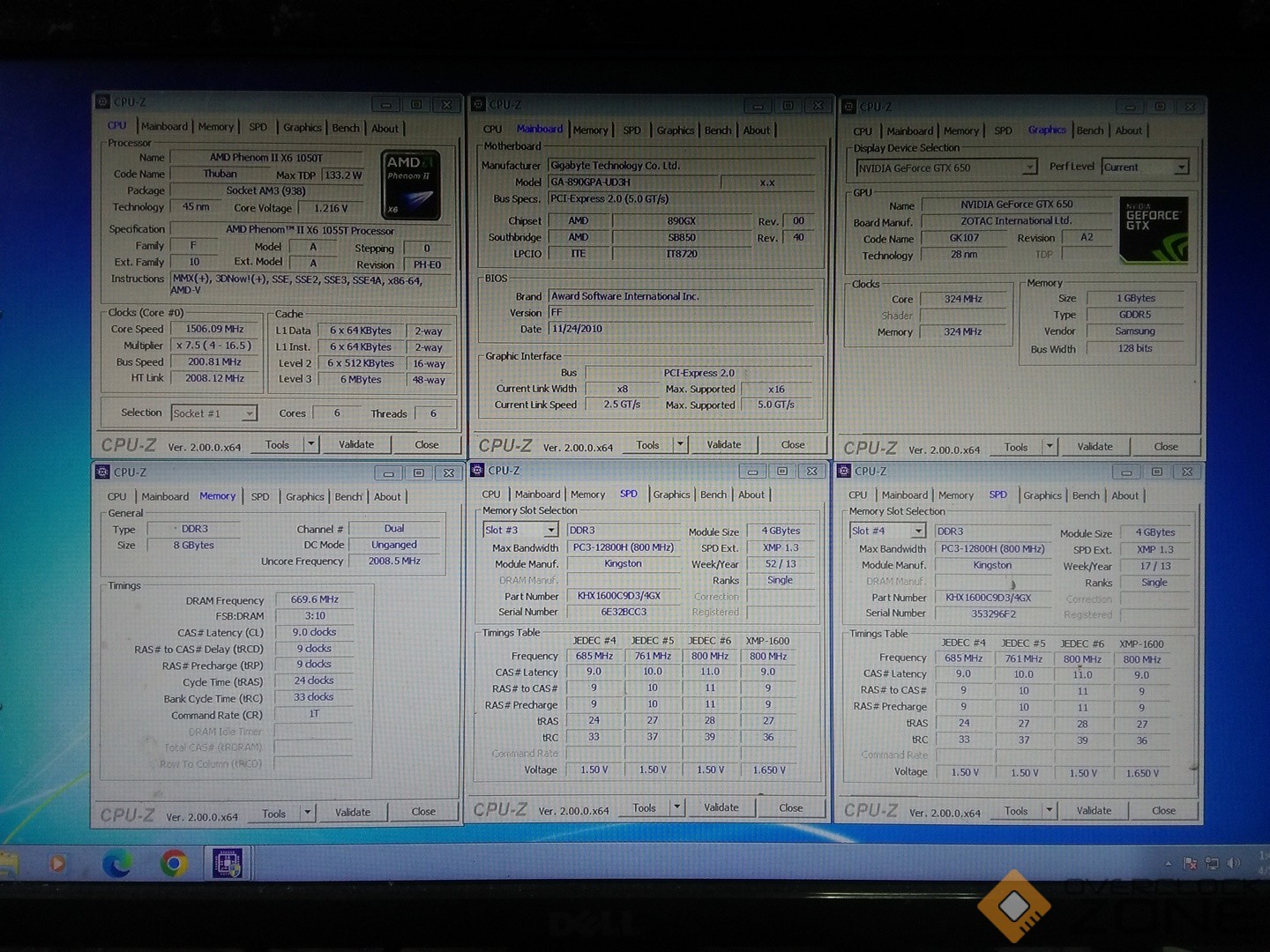Click Serial Number 353296F2 in Slot #4 window
This screenshot has height=952, width=1270.
(x=993, y=614)
